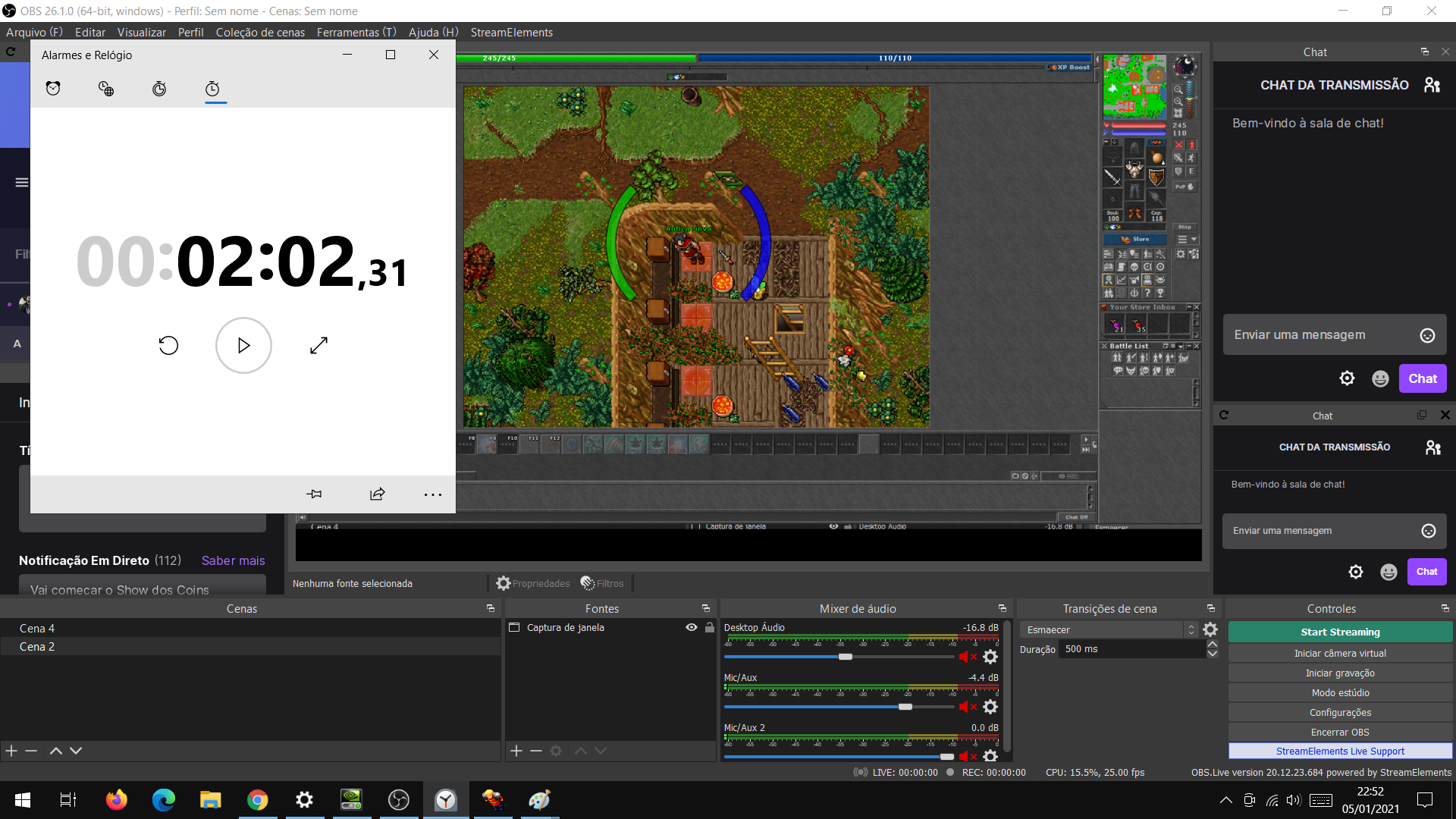The height and width of the screenshot is (819, 1456).
Task: Open upper chat settings gear
Action: [1347, 378]
